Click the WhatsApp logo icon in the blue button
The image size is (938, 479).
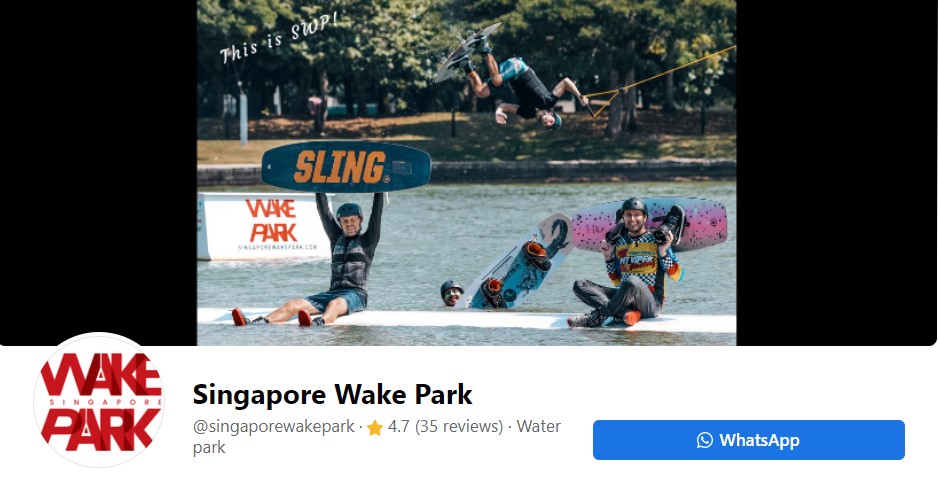point(705,440)
